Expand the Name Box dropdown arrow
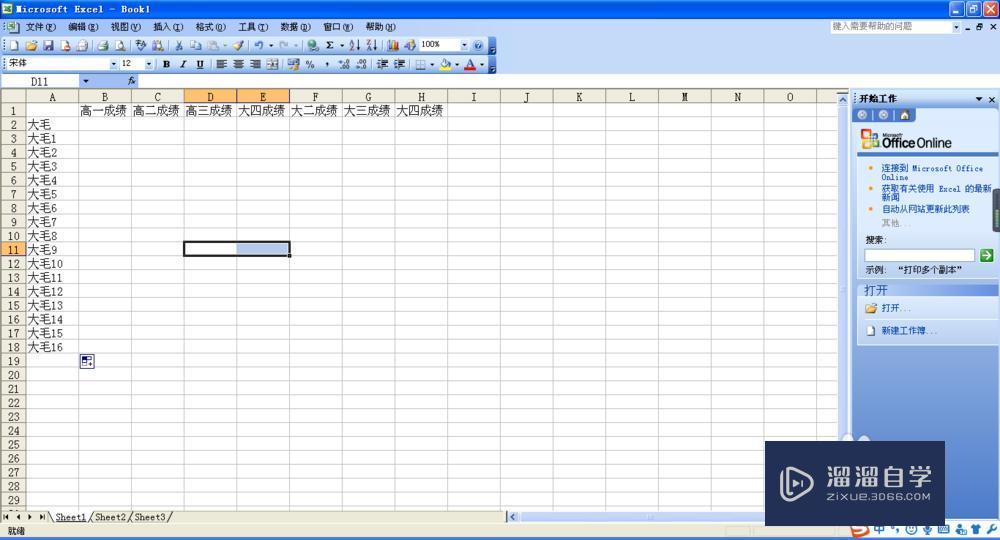1000x540 pixels. pos(85,81)
